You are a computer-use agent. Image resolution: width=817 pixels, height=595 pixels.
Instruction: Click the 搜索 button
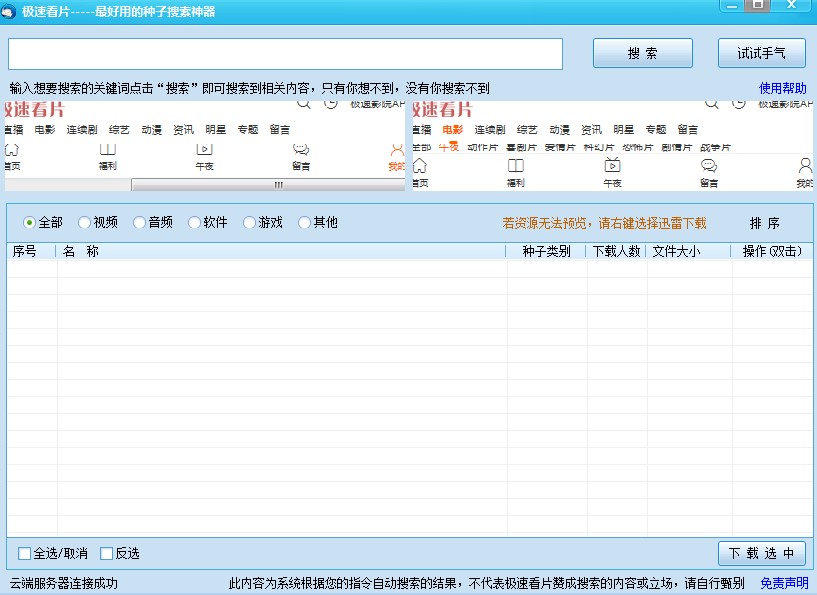pos(642,53)
